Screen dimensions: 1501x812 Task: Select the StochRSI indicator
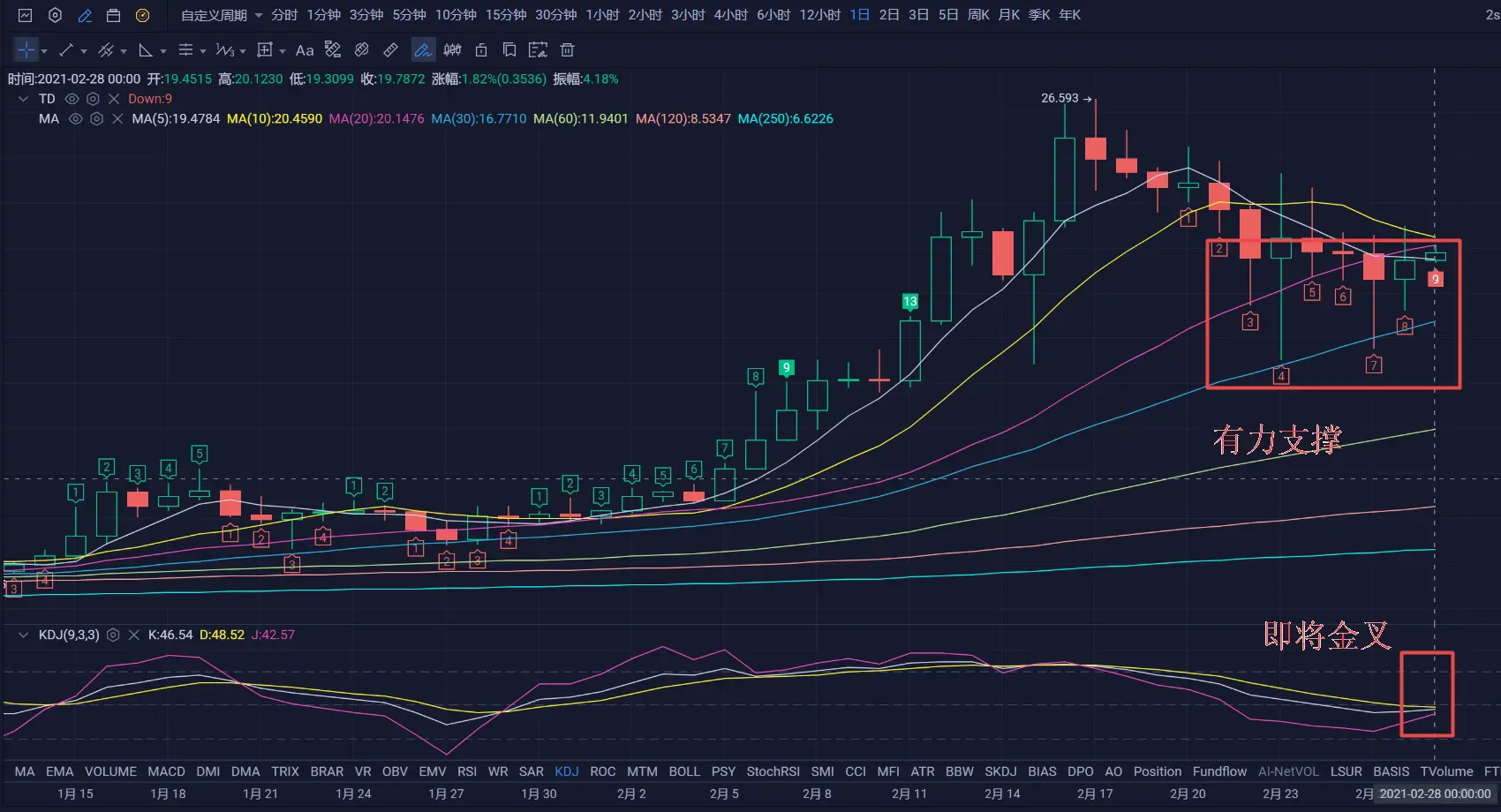tap(773, 771)
